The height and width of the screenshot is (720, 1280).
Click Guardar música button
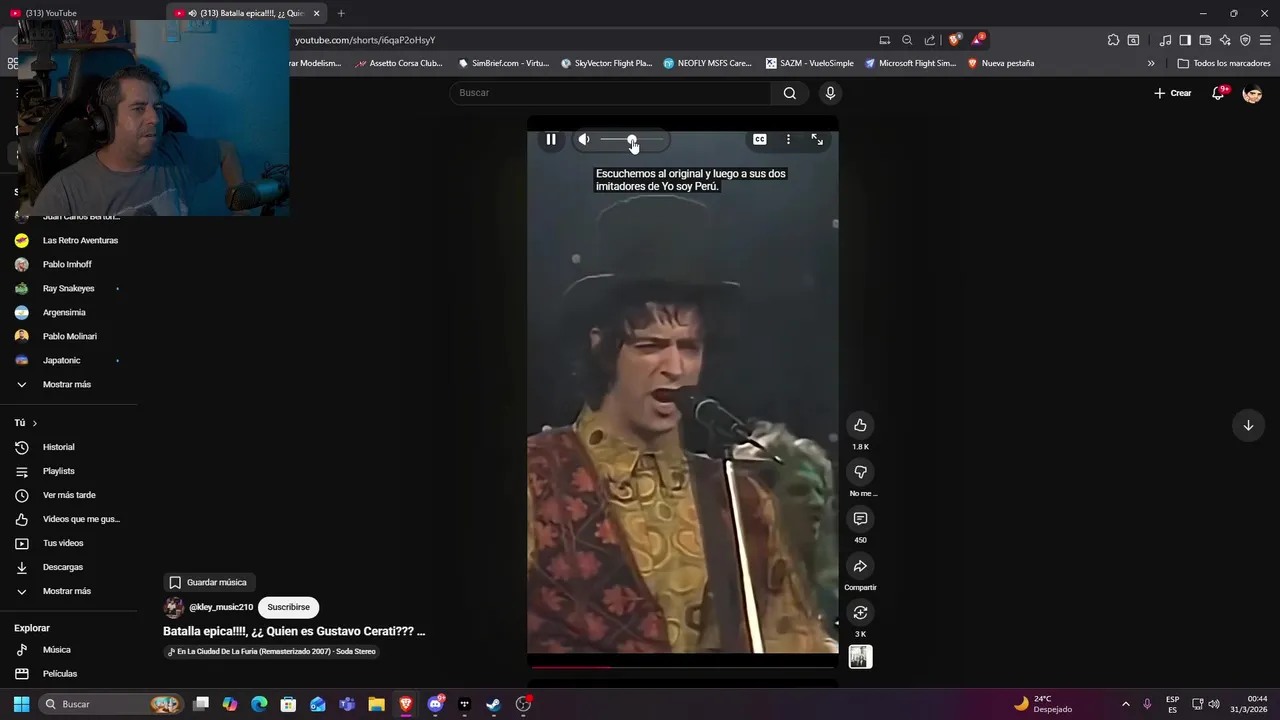pos(208,582)
